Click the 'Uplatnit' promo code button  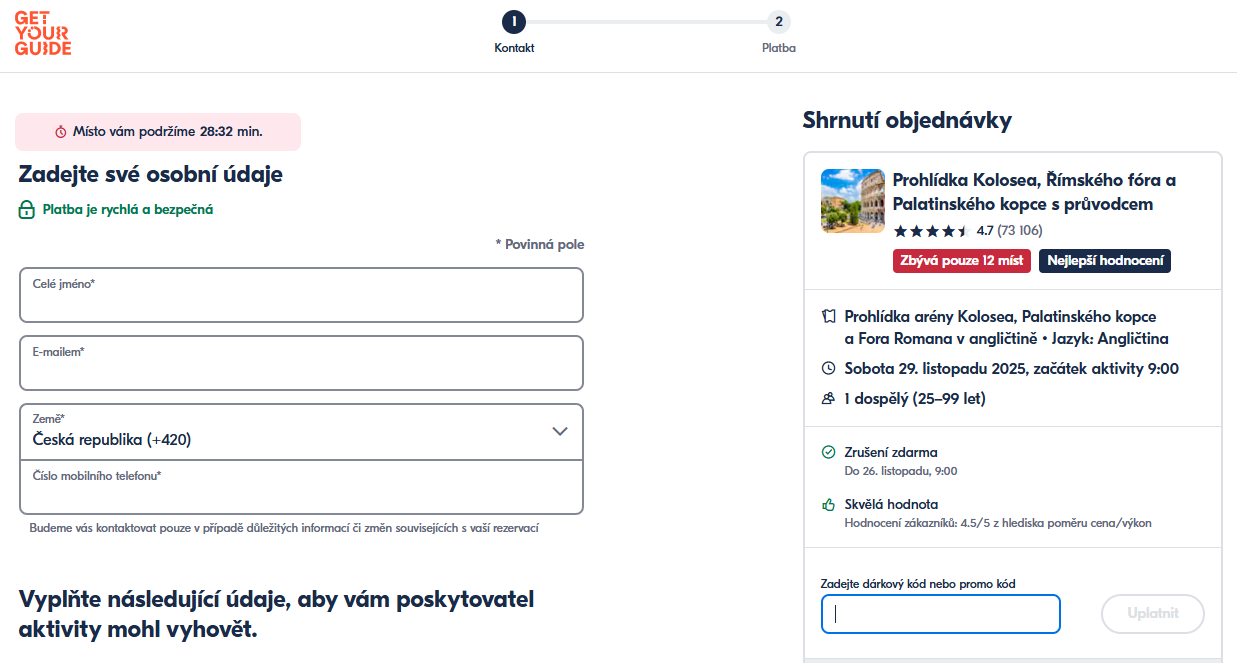click(x=1152, y=613)
